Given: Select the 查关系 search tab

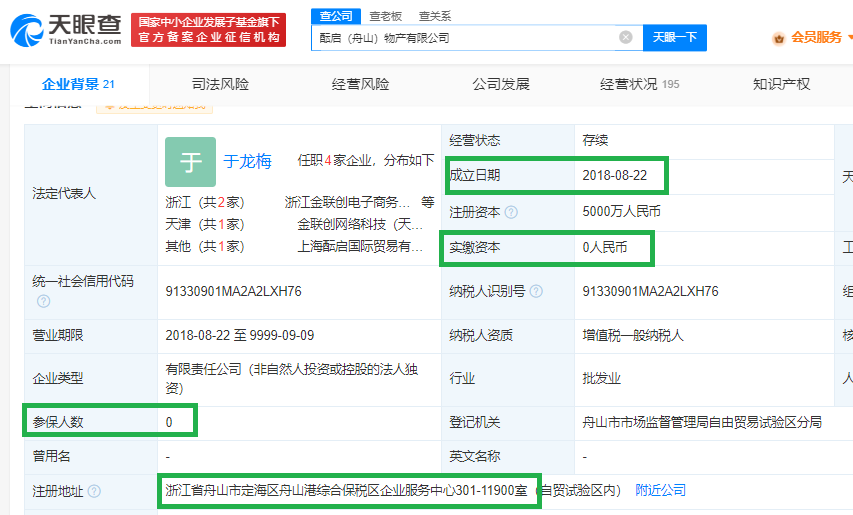Looking at the screenshot, I should (435, 16).
